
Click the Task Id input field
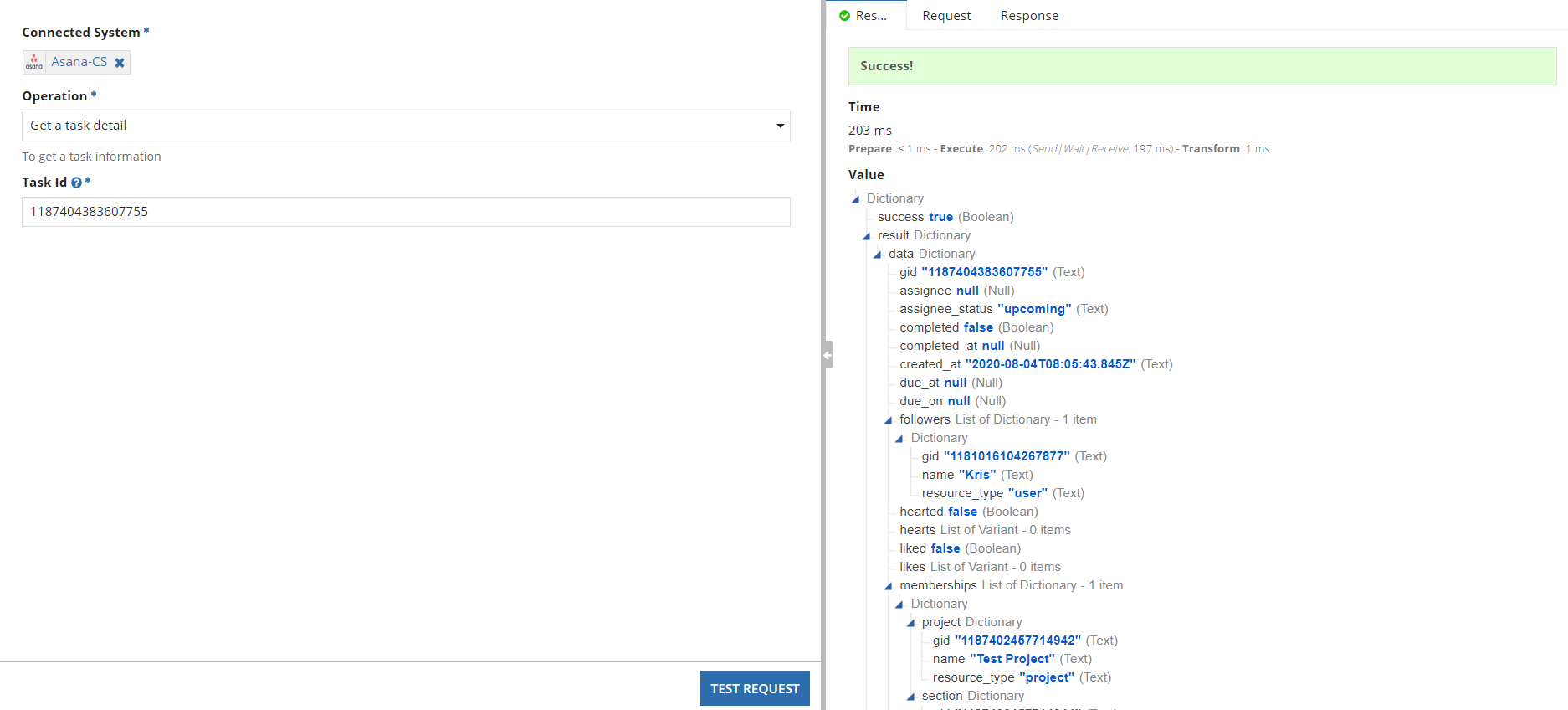tap(406, 212)
